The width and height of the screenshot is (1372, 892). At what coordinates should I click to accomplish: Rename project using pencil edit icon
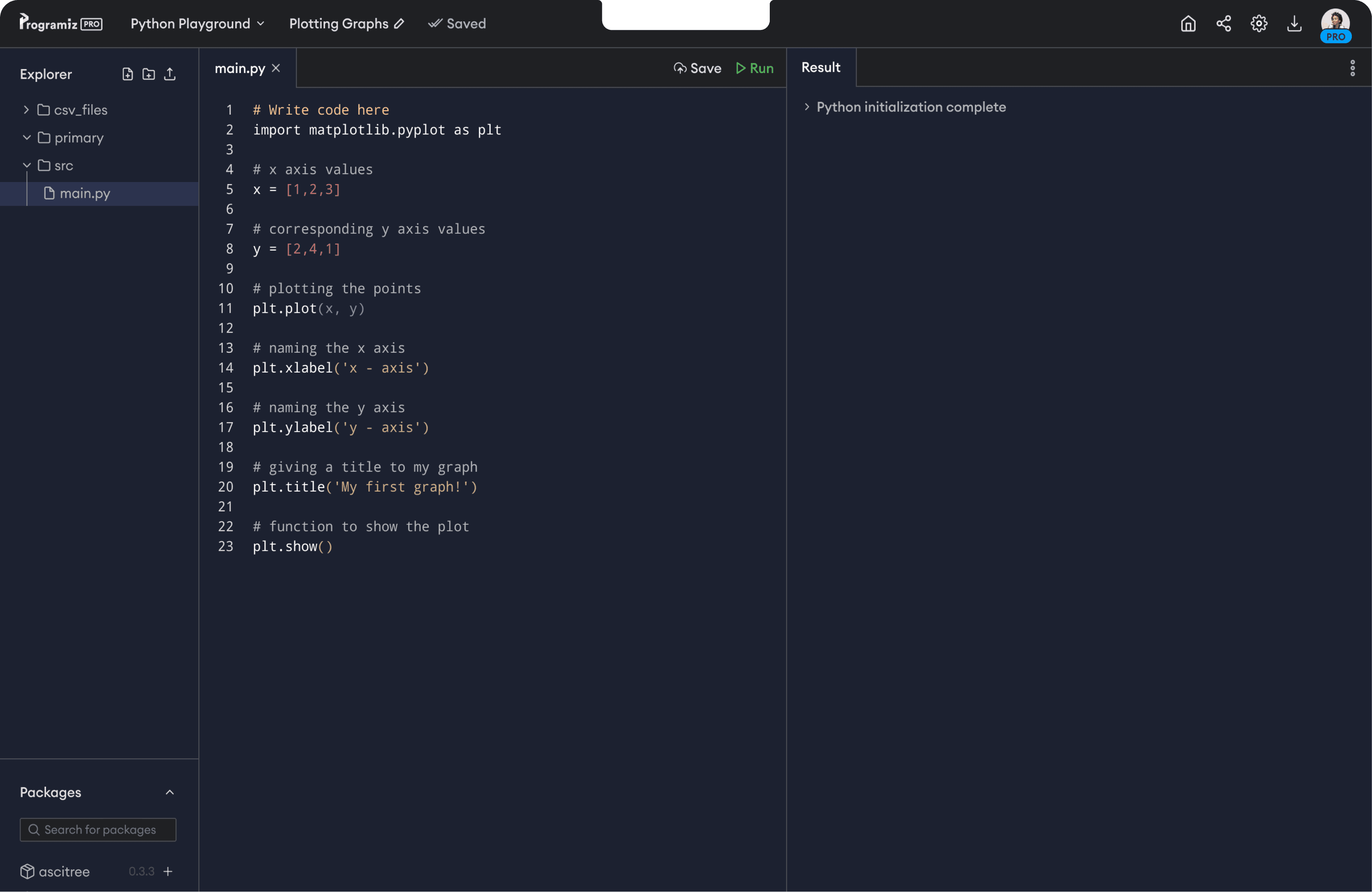(399, 24)
